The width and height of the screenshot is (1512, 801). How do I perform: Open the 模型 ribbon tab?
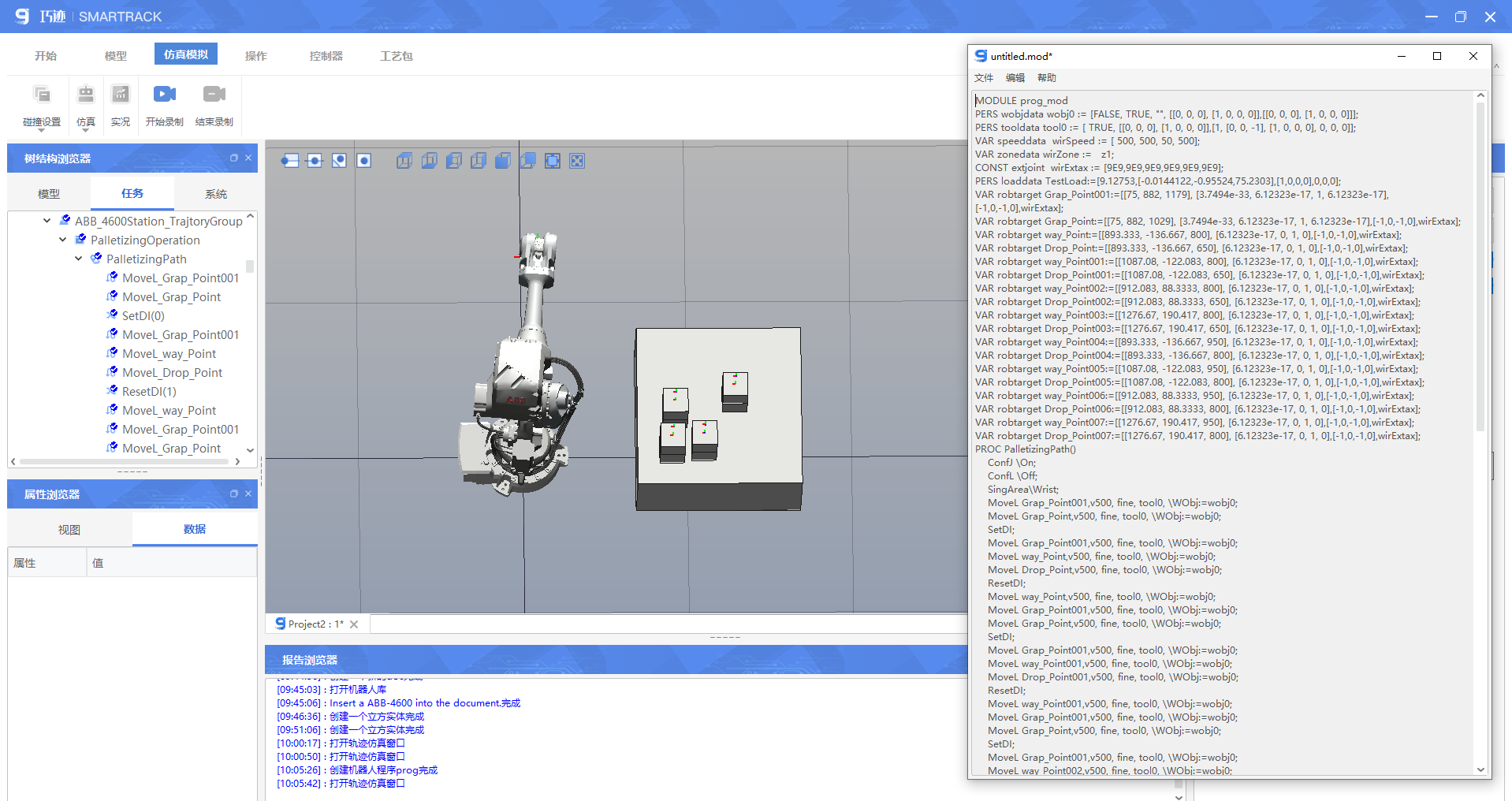(x=116, y=56)
